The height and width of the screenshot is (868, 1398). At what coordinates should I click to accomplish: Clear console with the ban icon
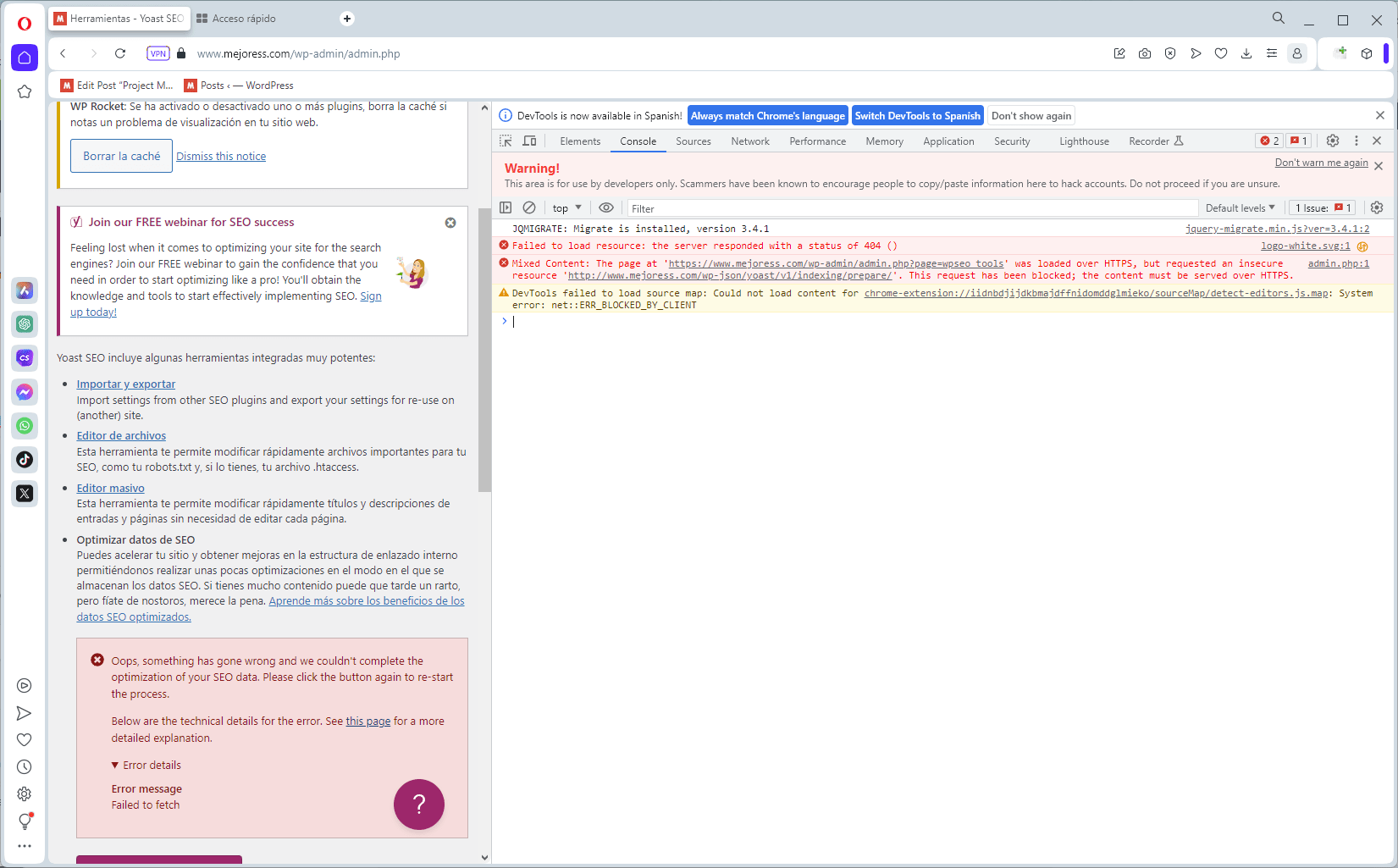pyautogui.click(x=529, y=207)
